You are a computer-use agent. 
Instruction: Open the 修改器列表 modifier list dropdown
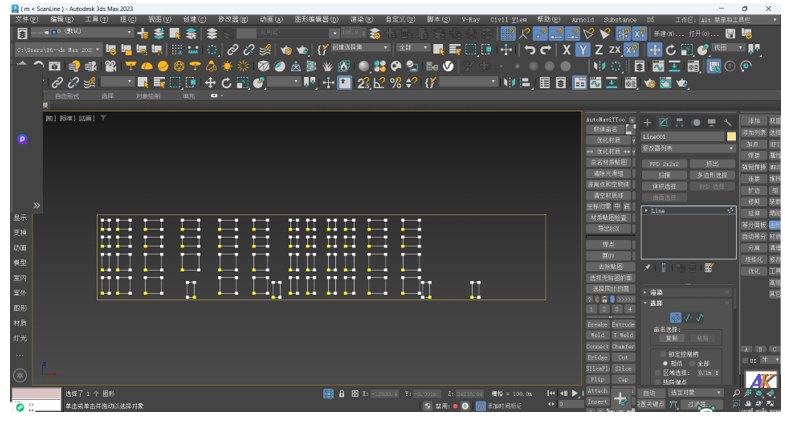pyautogui.click(x=688, y=147)
